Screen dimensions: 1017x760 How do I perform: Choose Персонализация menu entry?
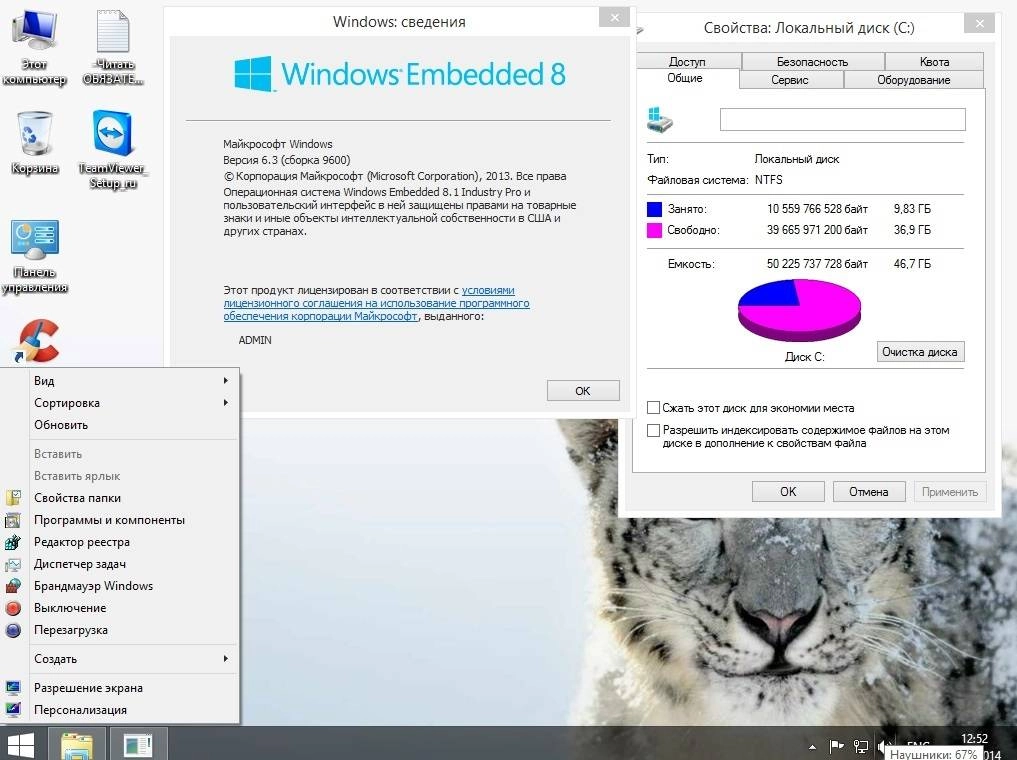pos(134,710)
